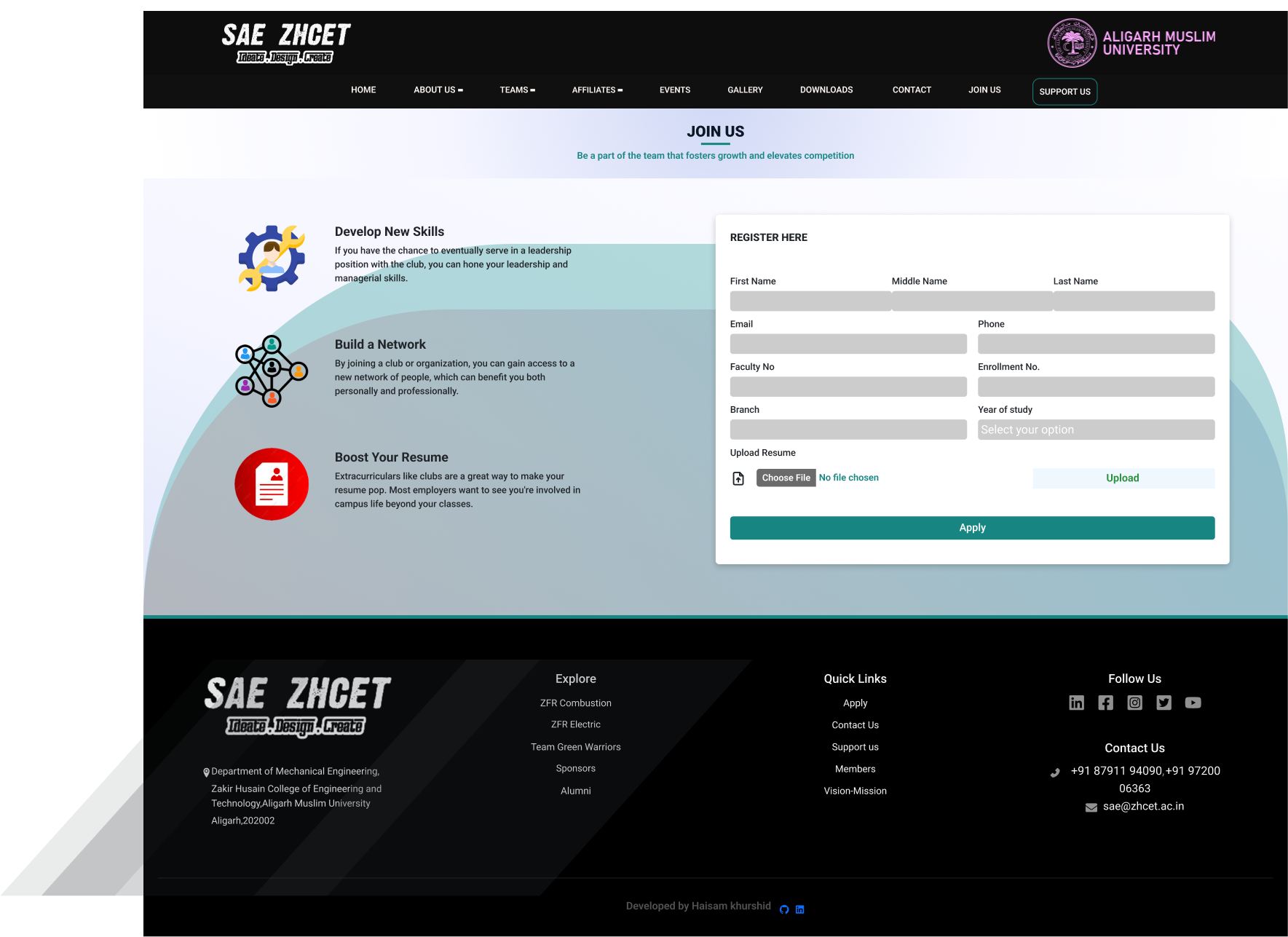
Task: Click the REGISTER HERE heading
Action: (x=768, y=237)
